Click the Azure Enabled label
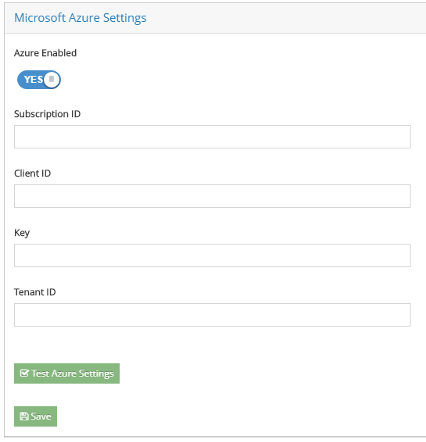The width and height of the screenshot is (426, 442). tap(45, 53)
